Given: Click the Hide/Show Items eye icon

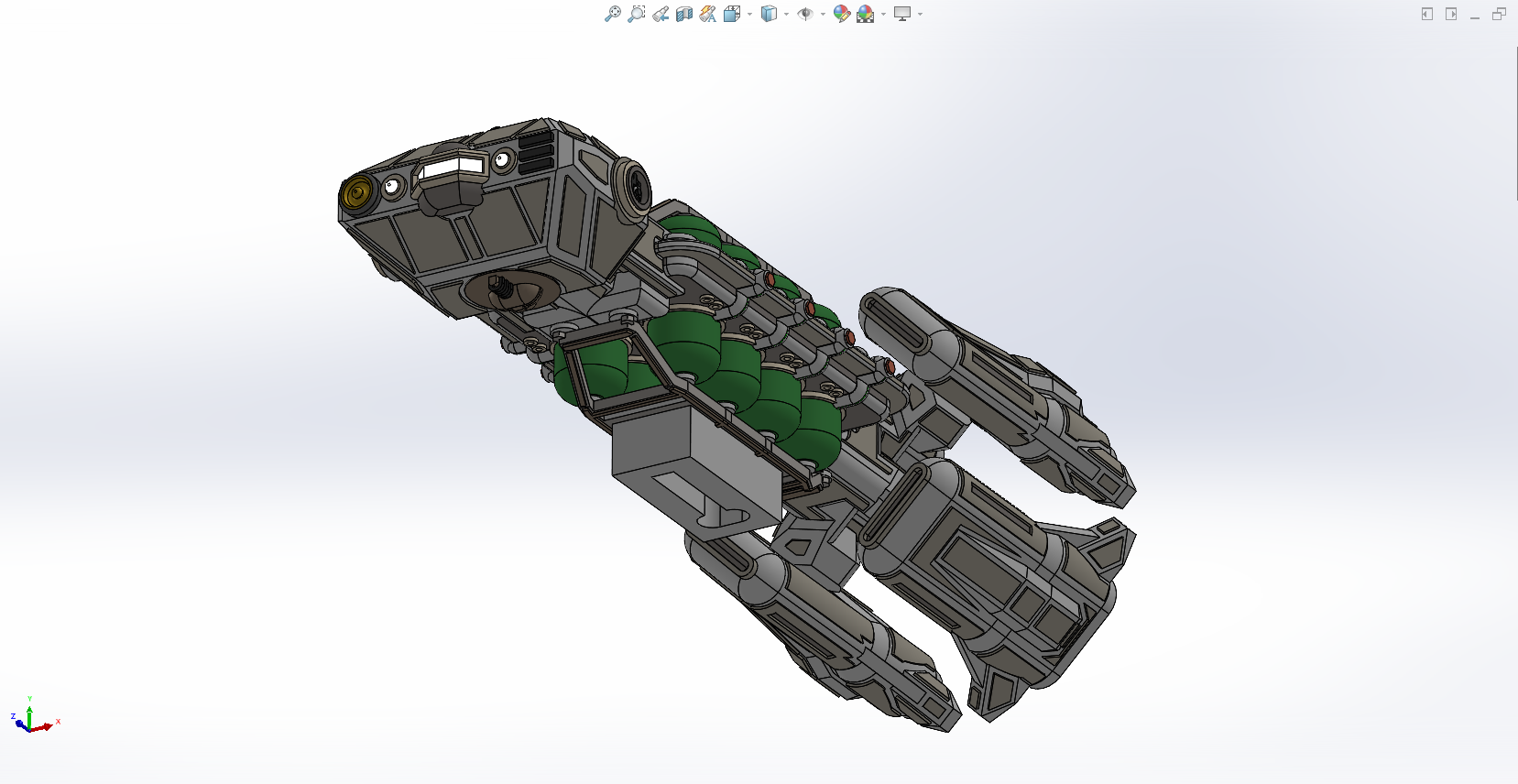Looking at the screenshot, I should point(805,14).
